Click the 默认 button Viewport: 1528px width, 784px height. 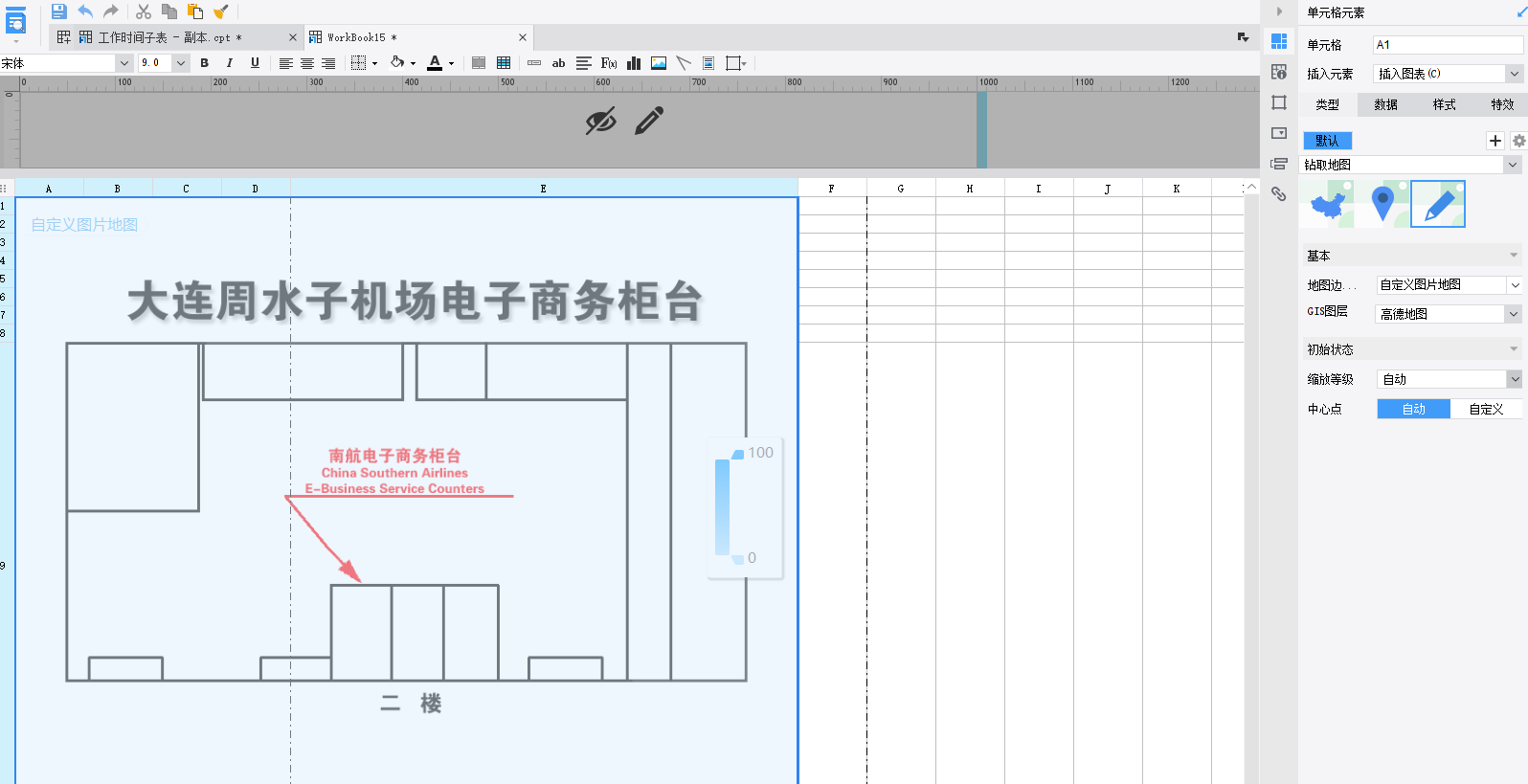click(x=1327, y=141)
